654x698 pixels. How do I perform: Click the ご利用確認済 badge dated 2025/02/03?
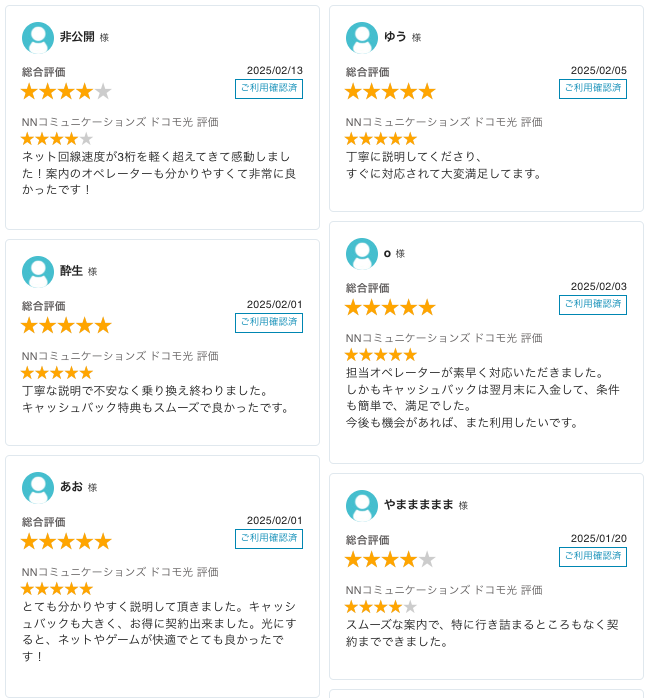click(593, 304)
